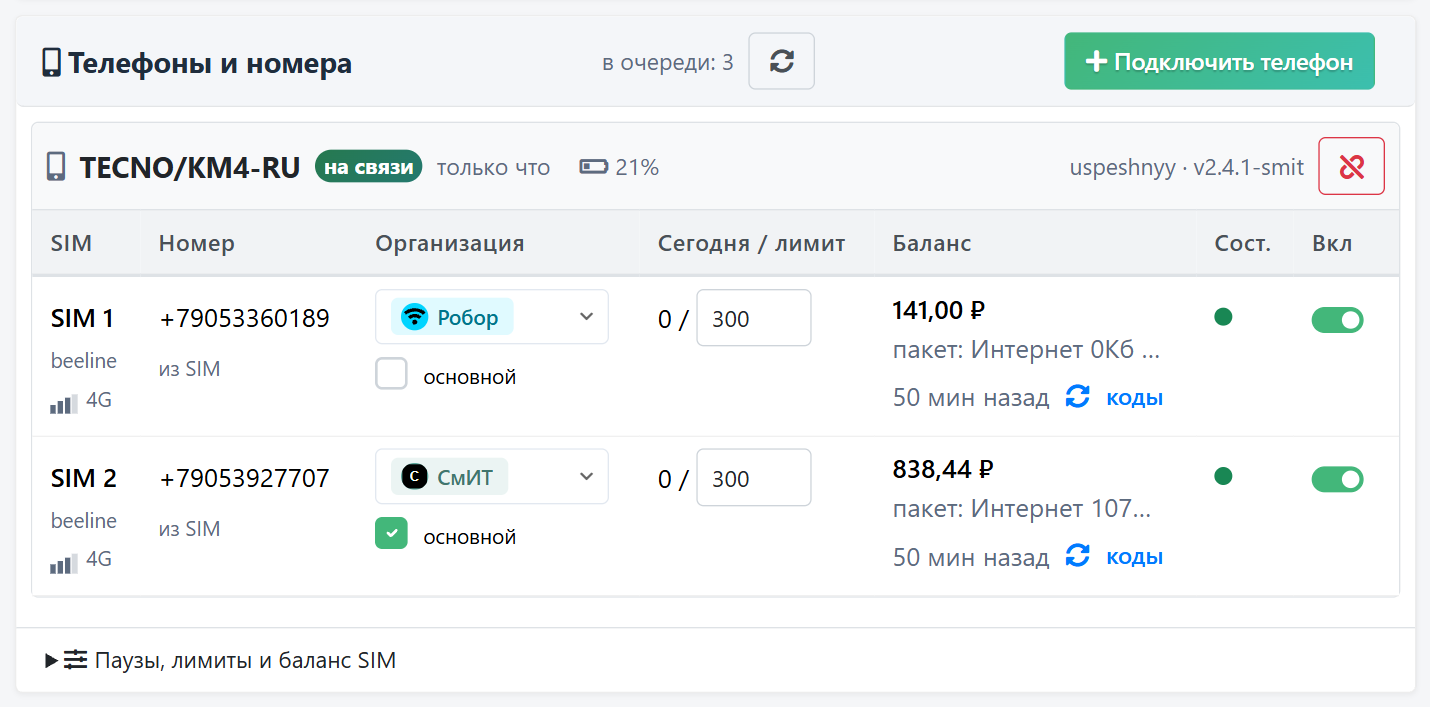
Task: Click the в очереди: 3 label
Action: (668, 62)
